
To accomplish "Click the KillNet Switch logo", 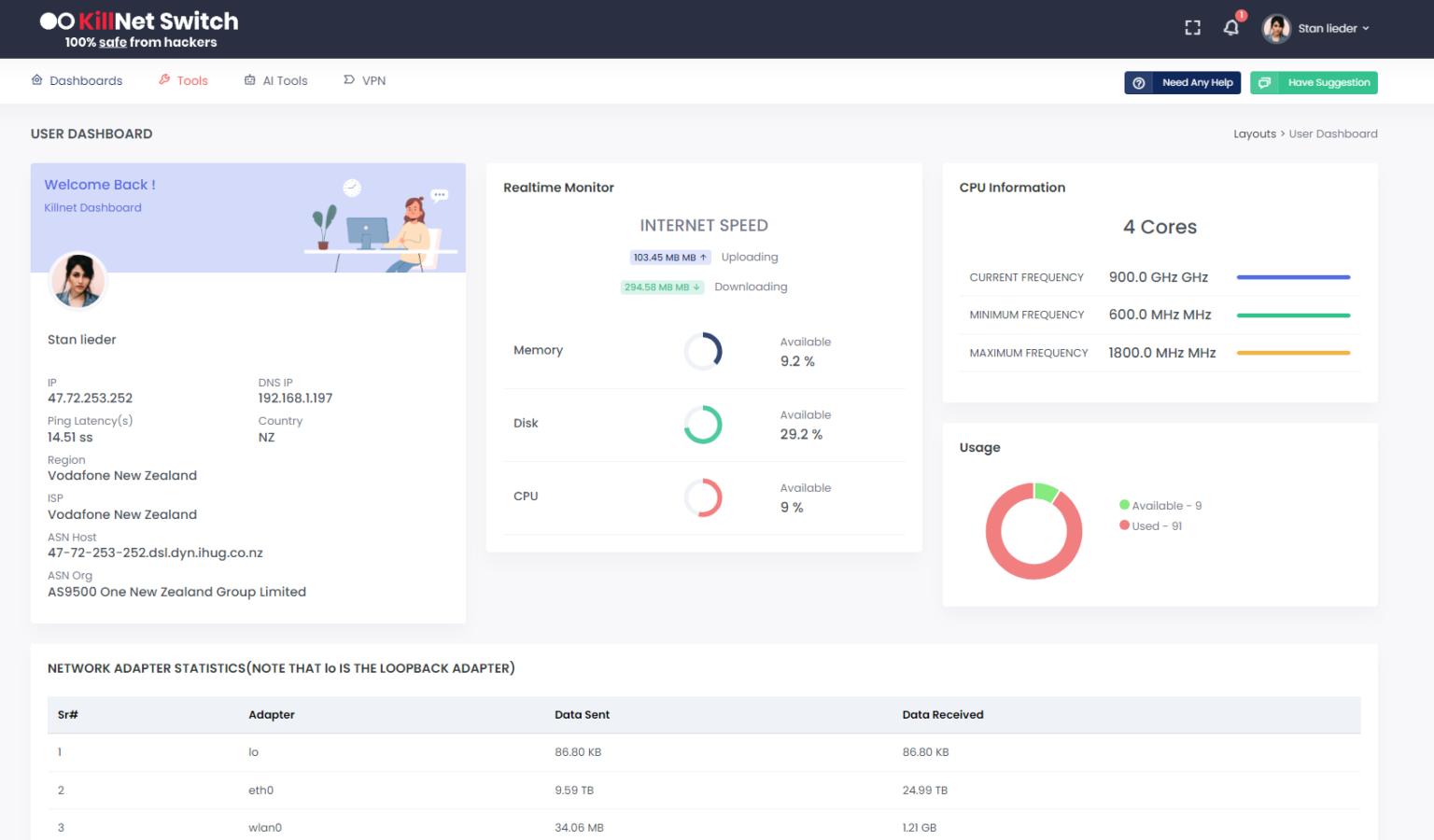I will tap(139, 29).
